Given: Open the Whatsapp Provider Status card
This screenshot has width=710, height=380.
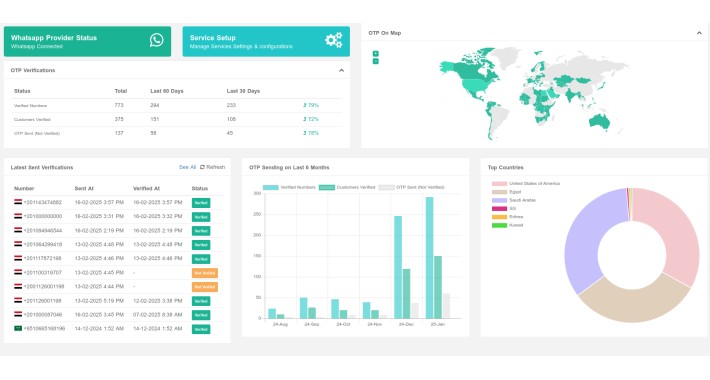Looking at the screenshot, I should click(87, 42).
